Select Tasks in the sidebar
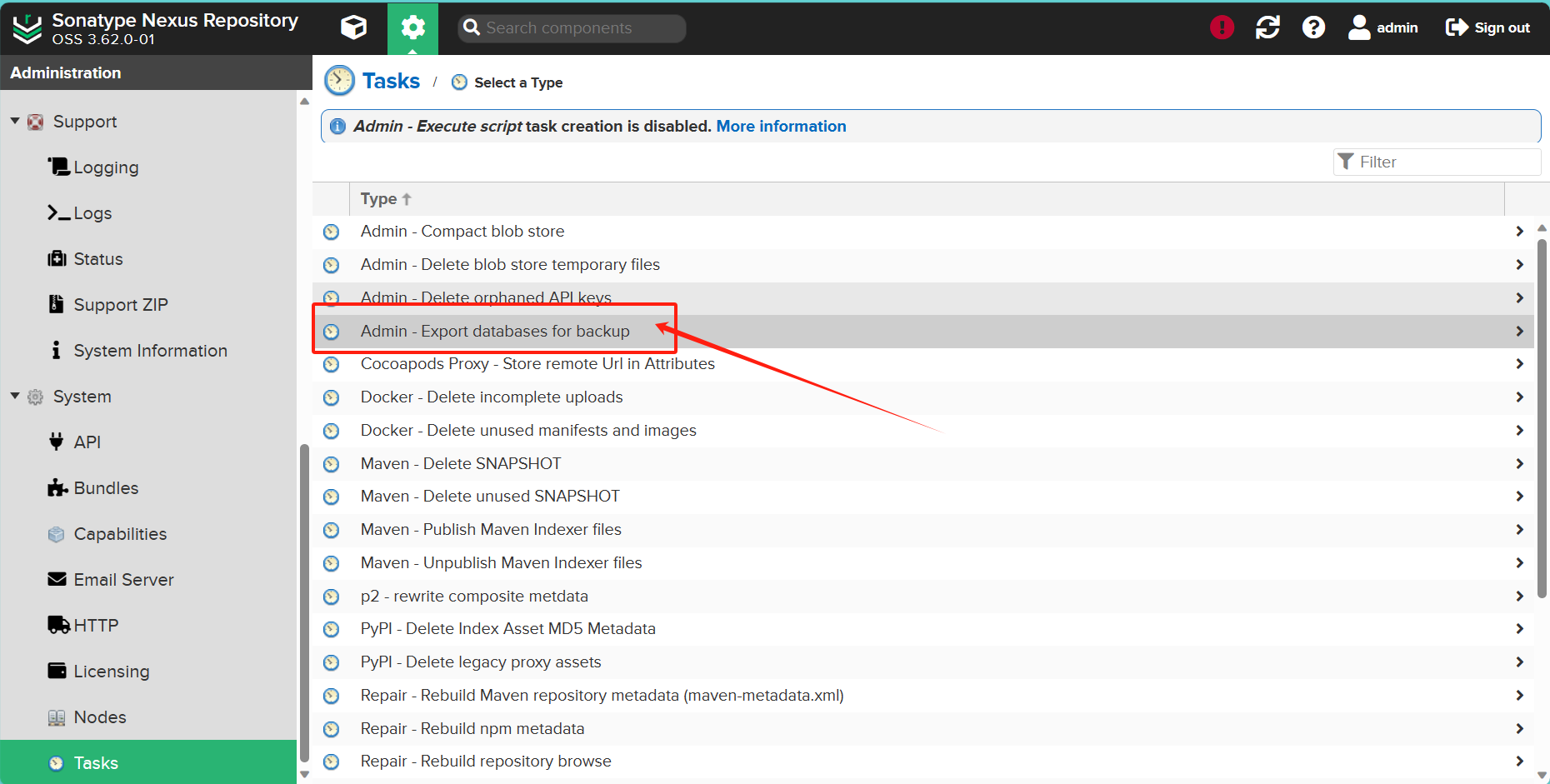The width and height of the screenshot is (1550, 784). pyautogui.click(x=148, y=762)
